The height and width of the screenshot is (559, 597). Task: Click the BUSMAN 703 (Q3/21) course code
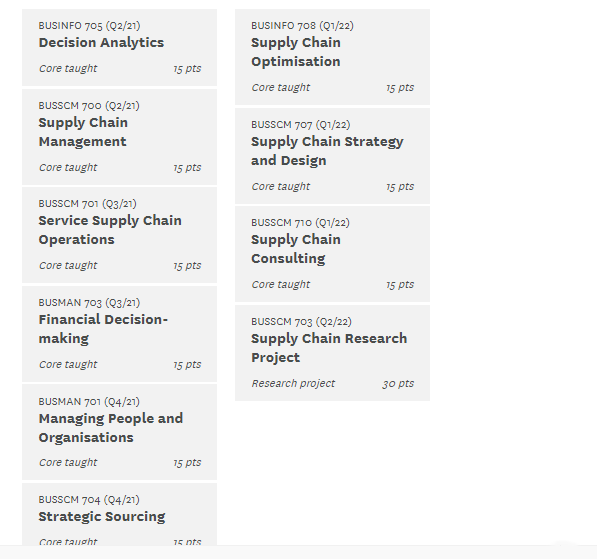pos(89,303)
